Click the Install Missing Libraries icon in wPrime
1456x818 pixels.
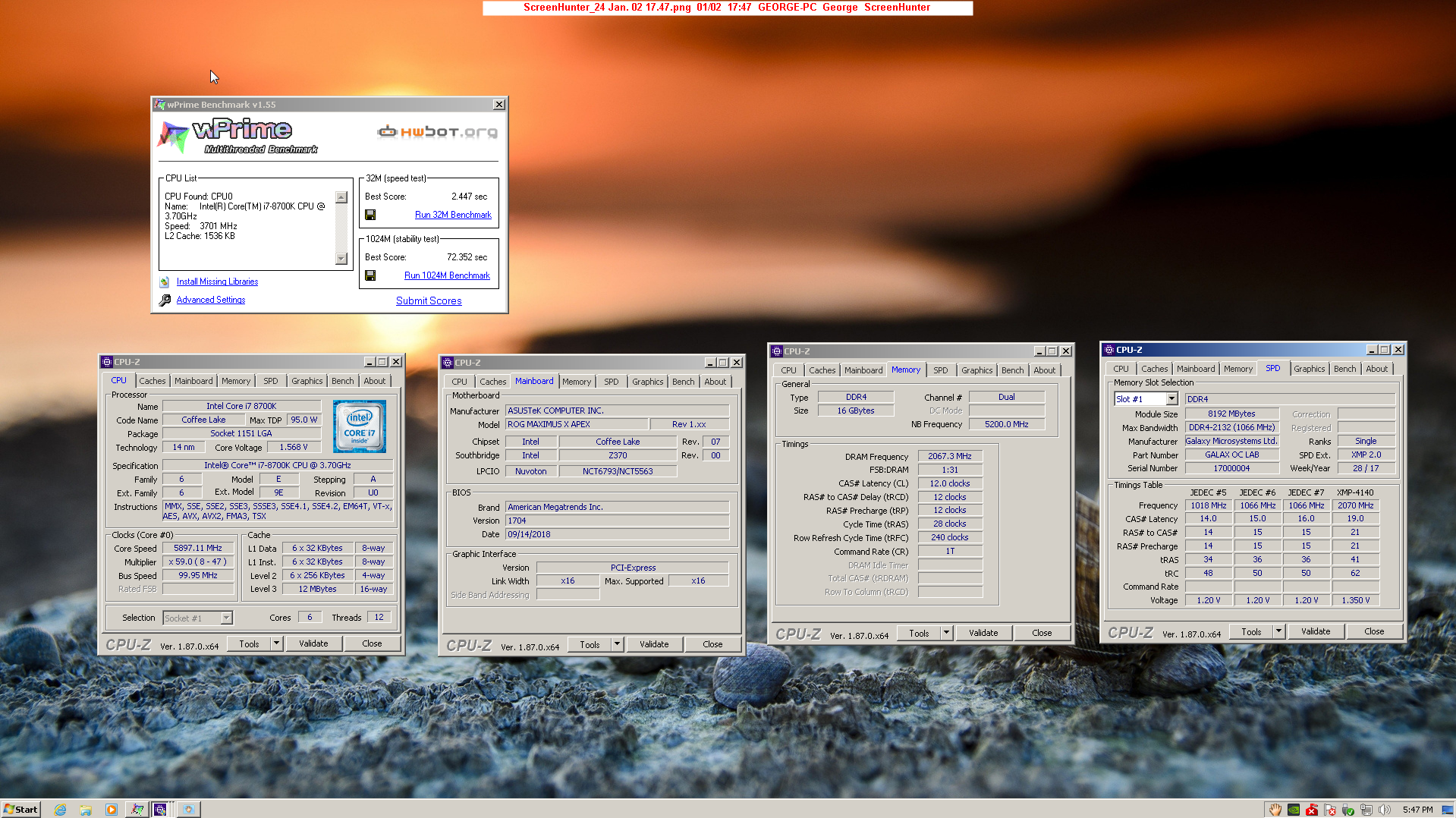click(165, 282)
